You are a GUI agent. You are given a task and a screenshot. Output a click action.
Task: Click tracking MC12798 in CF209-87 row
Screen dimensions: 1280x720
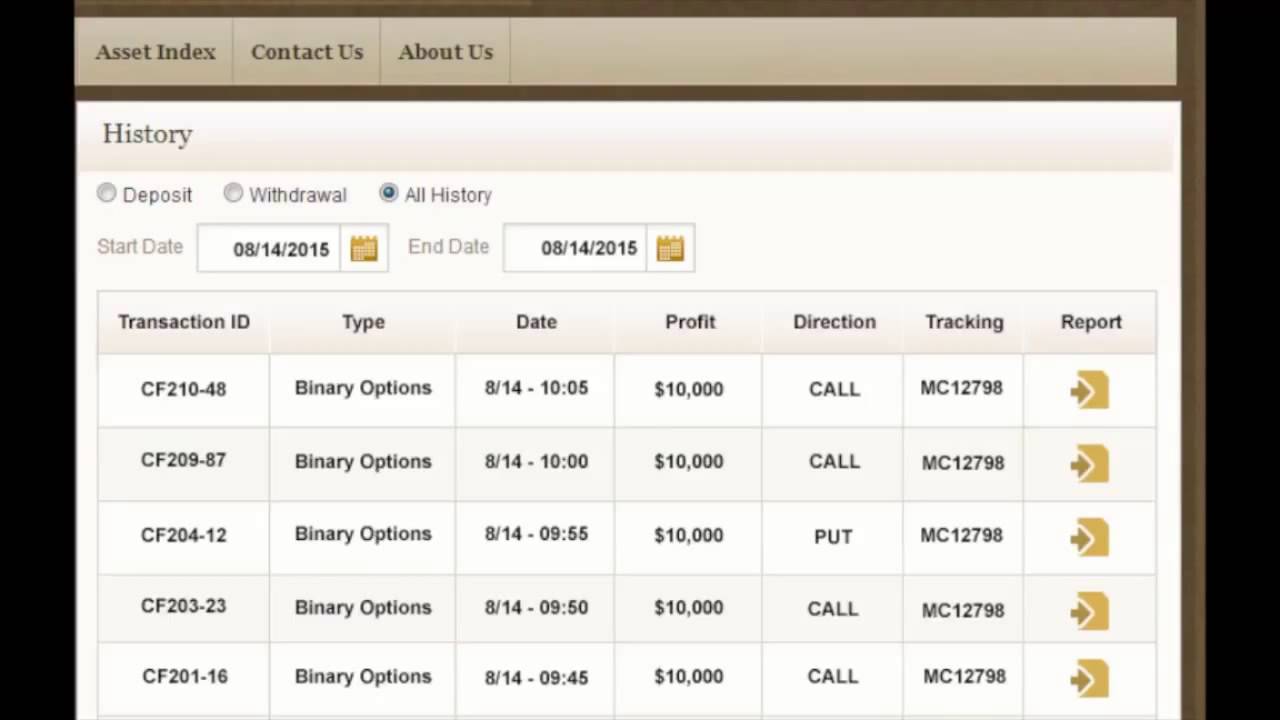[963, 463]
